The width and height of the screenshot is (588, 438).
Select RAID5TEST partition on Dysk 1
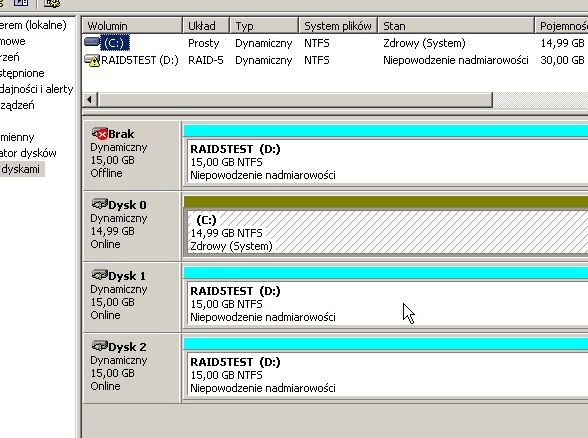[x=386, y=304]
